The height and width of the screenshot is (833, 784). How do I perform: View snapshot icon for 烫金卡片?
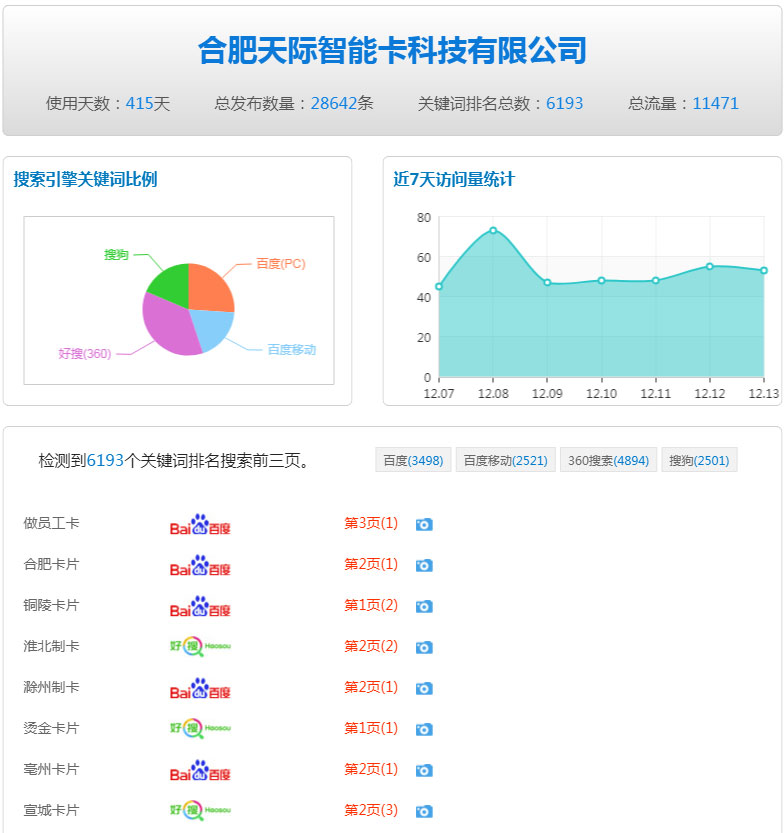[x=424, y=729]
